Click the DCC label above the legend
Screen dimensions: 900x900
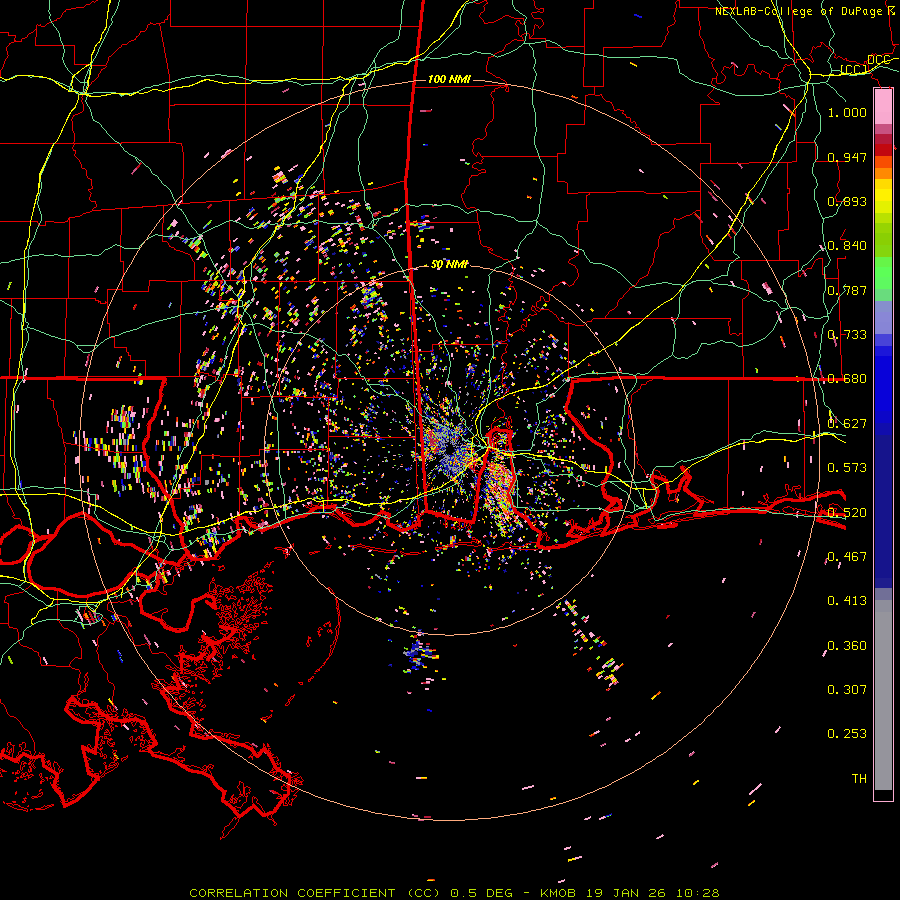coord(878,60)
